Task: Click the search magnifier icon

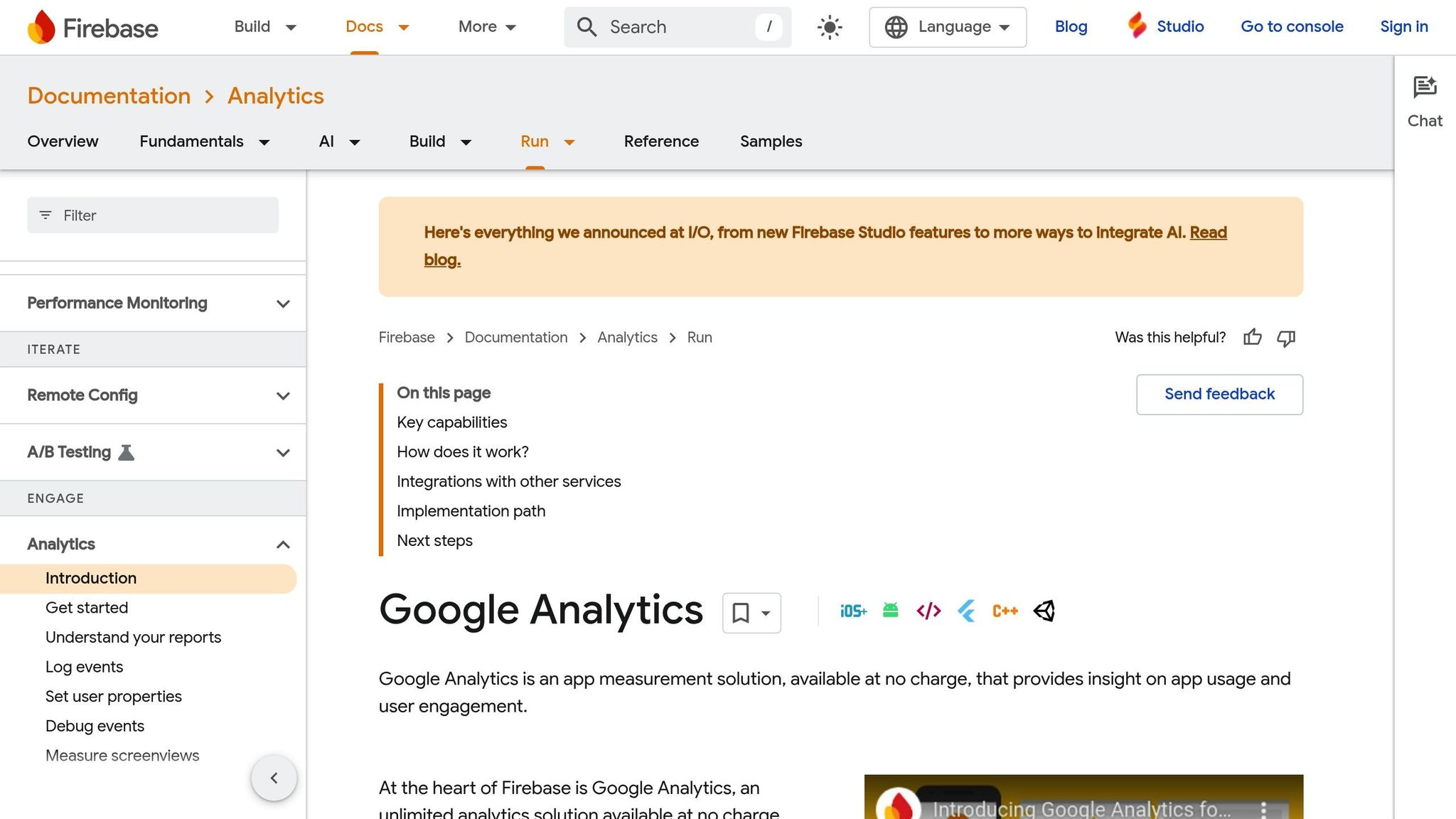Action: (x=587, y=27)
